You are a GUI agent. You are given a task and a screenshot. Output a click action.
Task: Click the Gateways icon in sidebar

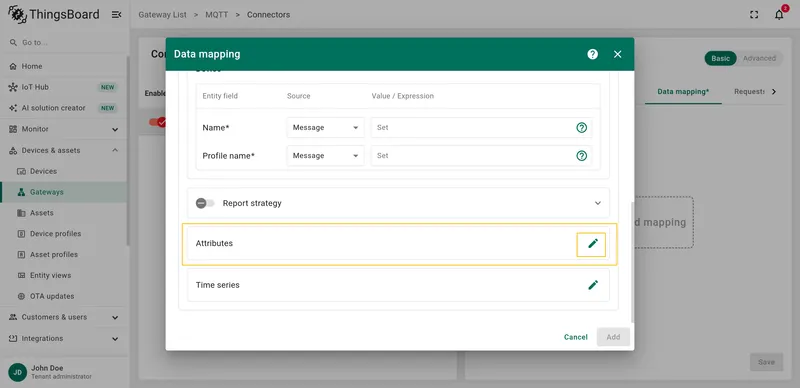[x=21, y=192]
